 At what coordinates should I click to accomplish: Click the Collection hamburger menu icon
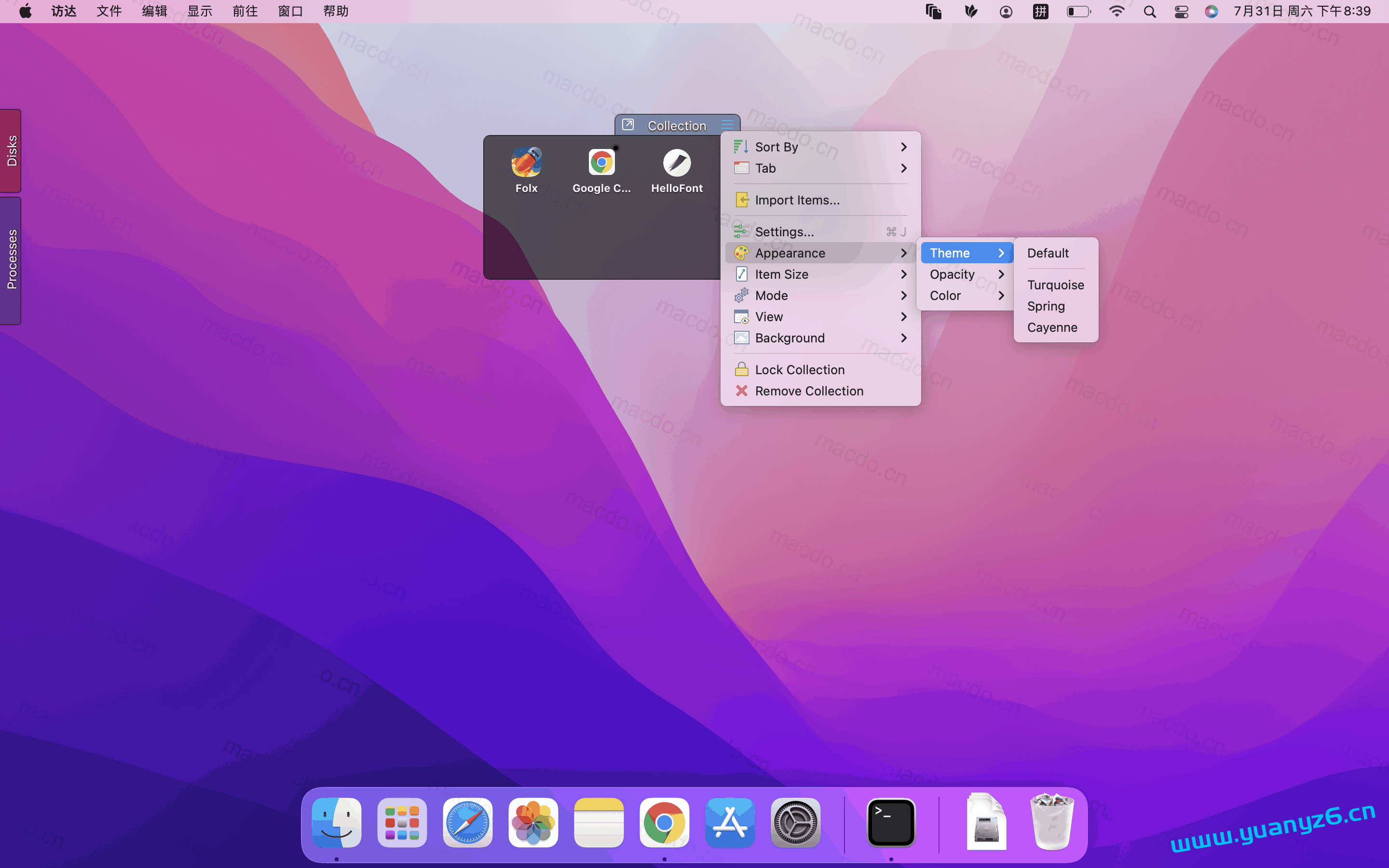pyautogui.click(x=727, y=124)
